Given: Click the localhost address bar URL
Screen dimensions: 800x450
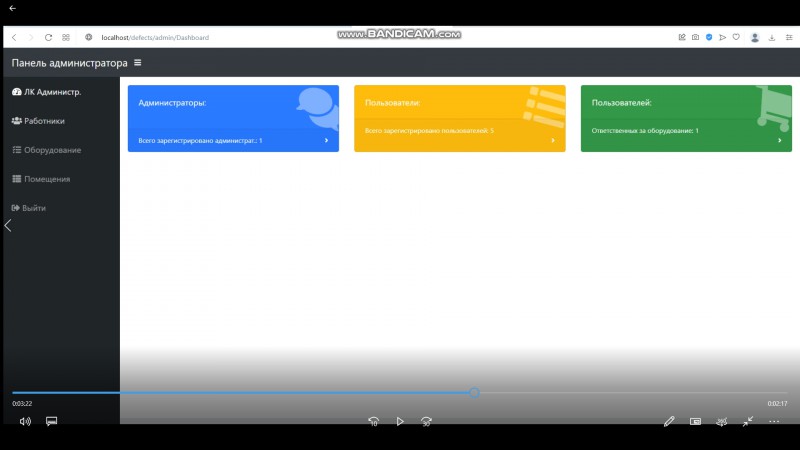Looking at the screenshot, I should click(155, 37).
